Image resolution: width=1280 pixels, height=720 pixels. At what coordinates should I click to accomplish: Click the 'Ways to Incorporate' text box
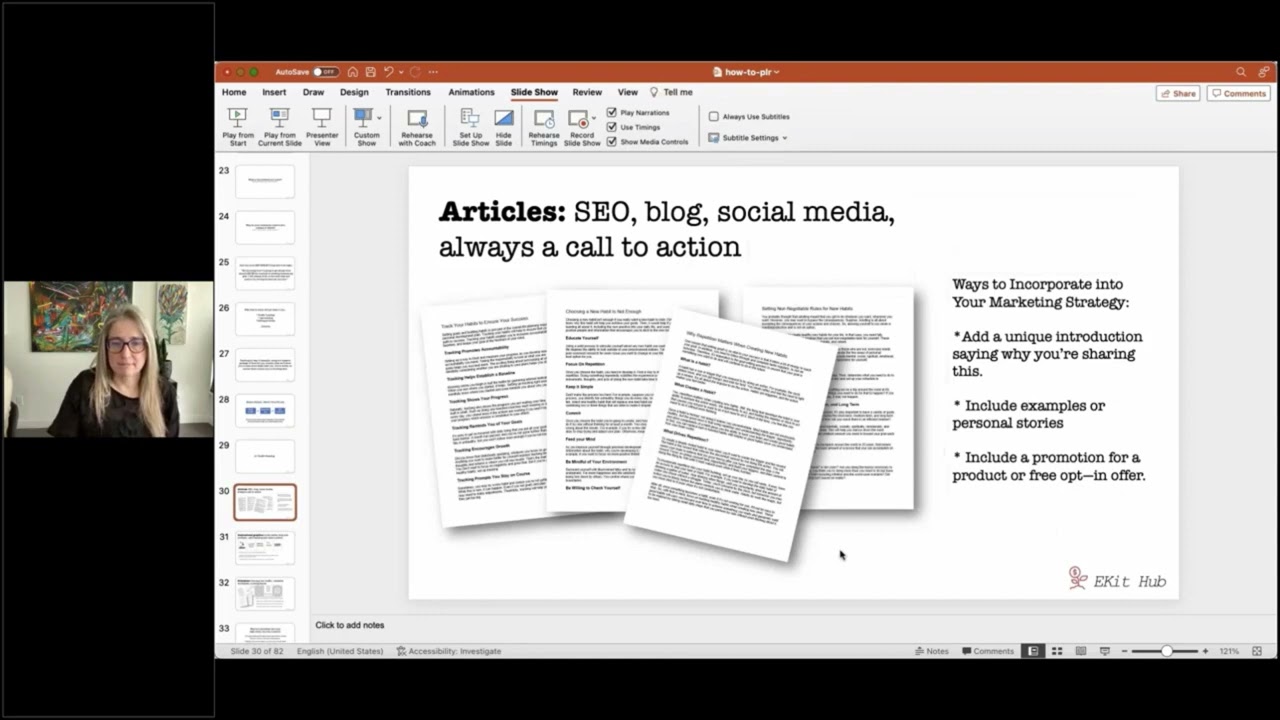1049,380
